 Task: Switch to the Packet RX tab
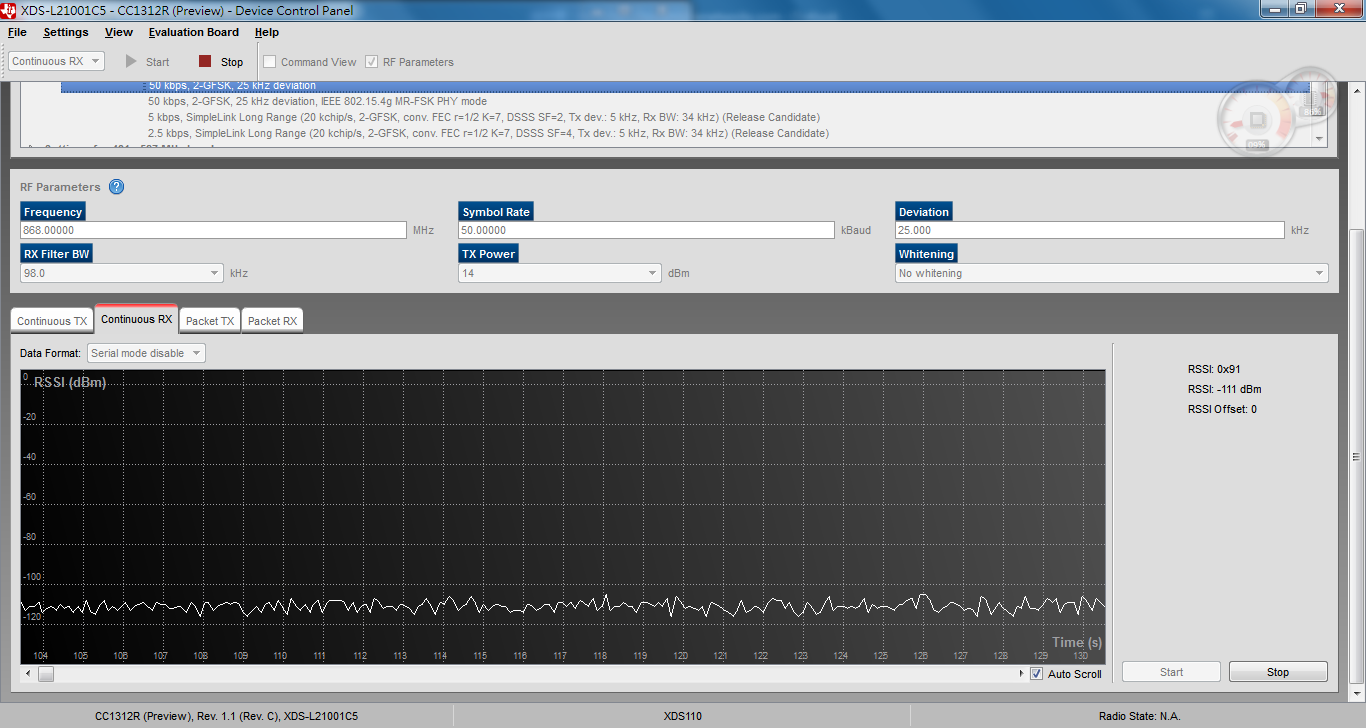click(272, 321)
